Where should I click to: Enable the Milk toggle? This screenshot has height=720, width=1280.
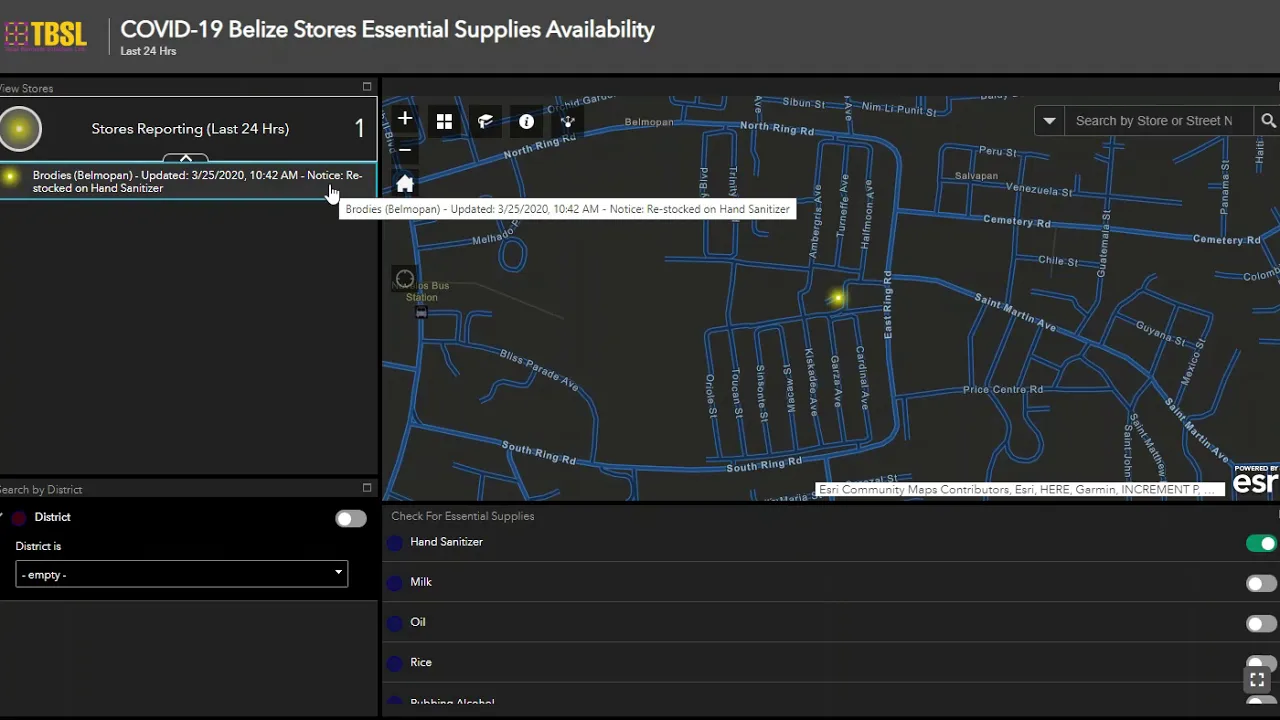click(1261, 583)
